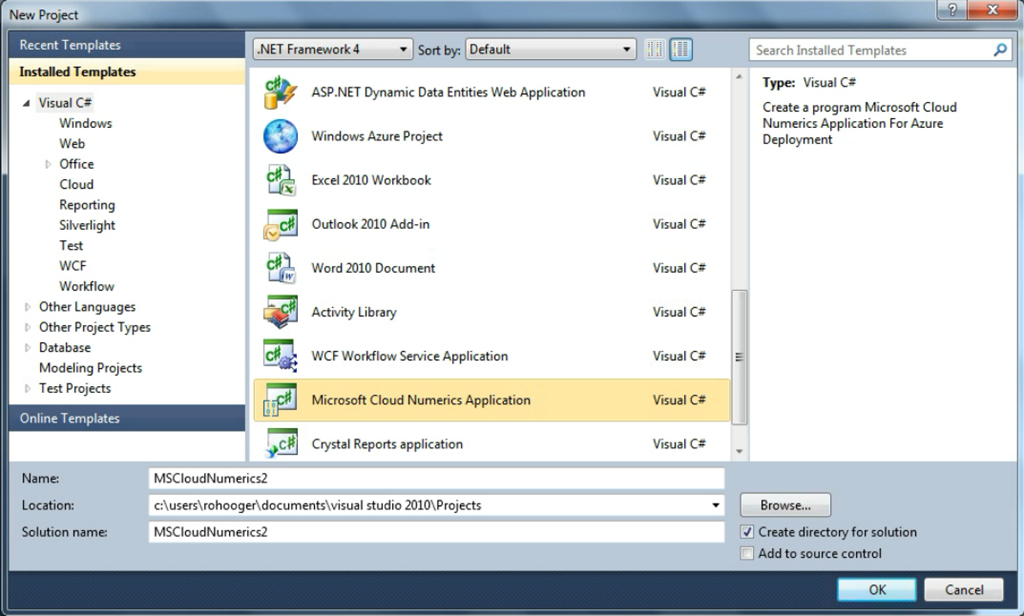Open the dialog Help question-mark button
Viewport: 1024px width, 616px height.
coord(953,9)
